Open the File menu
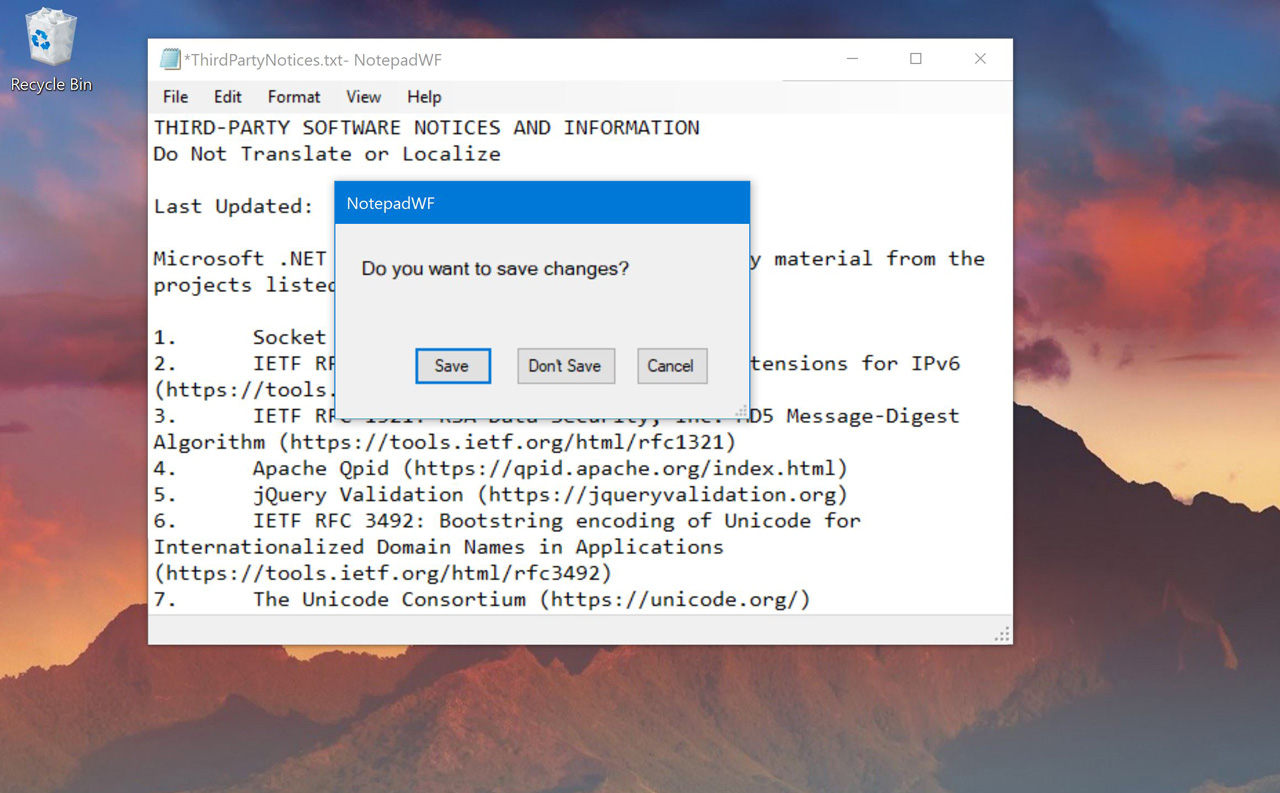This screenshot has width=1280, height=793. coord(175,97)
